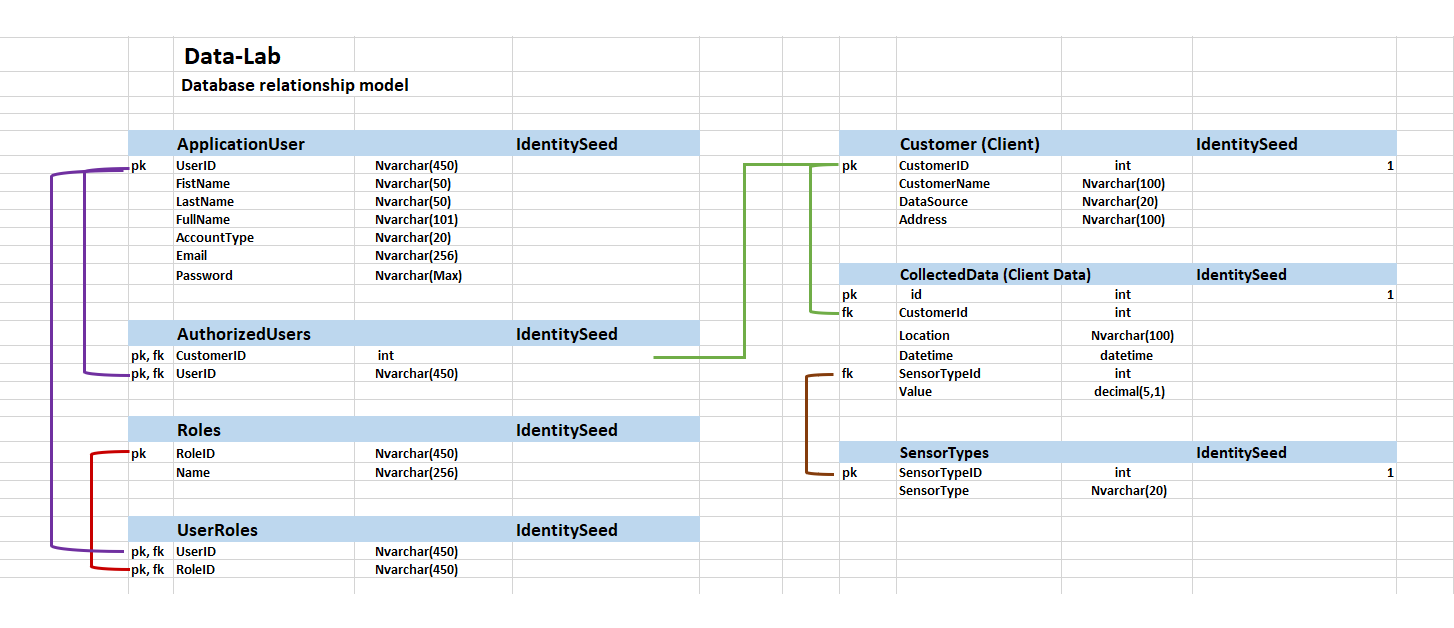This screenshot has width=1454, height=628.
Task: Select the Nvarchar(100) type of the Location row
Action: point(1133,336)
